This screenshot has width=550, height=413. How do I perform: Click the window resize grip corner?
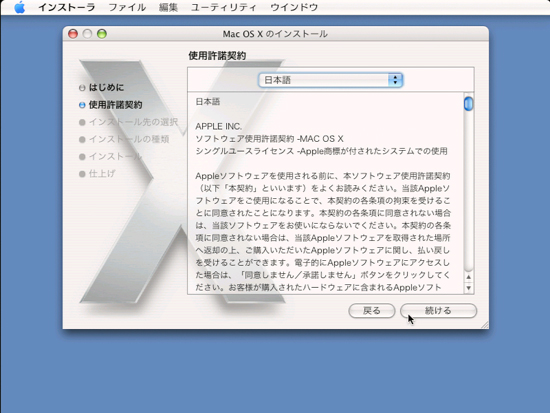[x=485, y=325]
